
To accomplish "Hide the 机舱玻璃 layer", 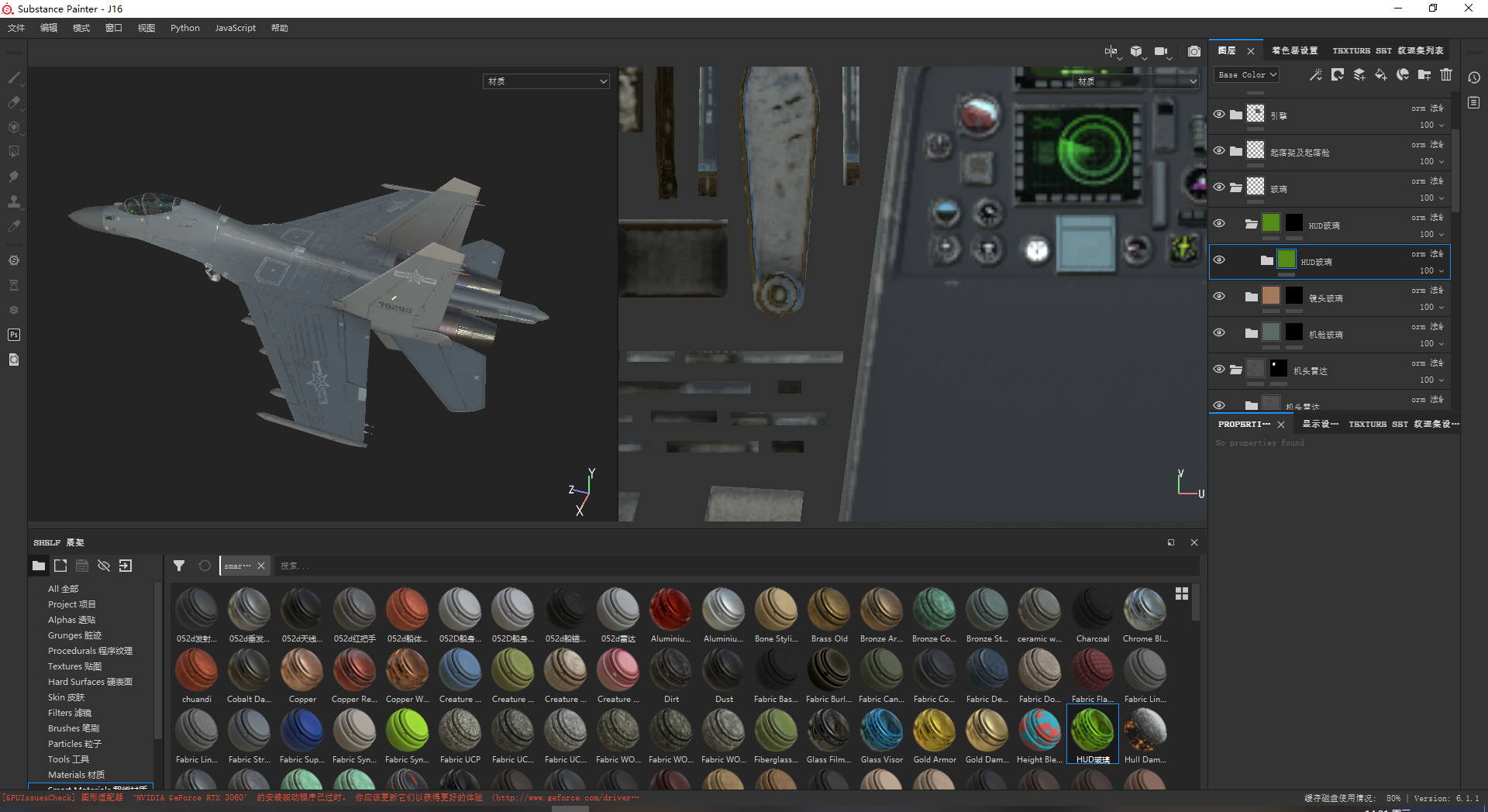I will tap(1219, 332).
